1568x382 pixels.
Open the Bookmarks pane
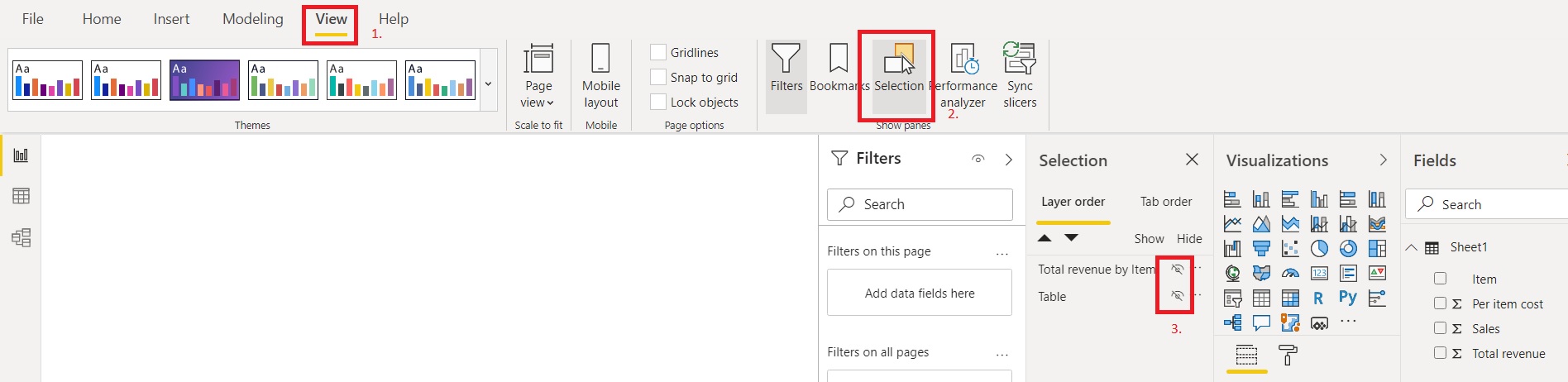point(839,76)
